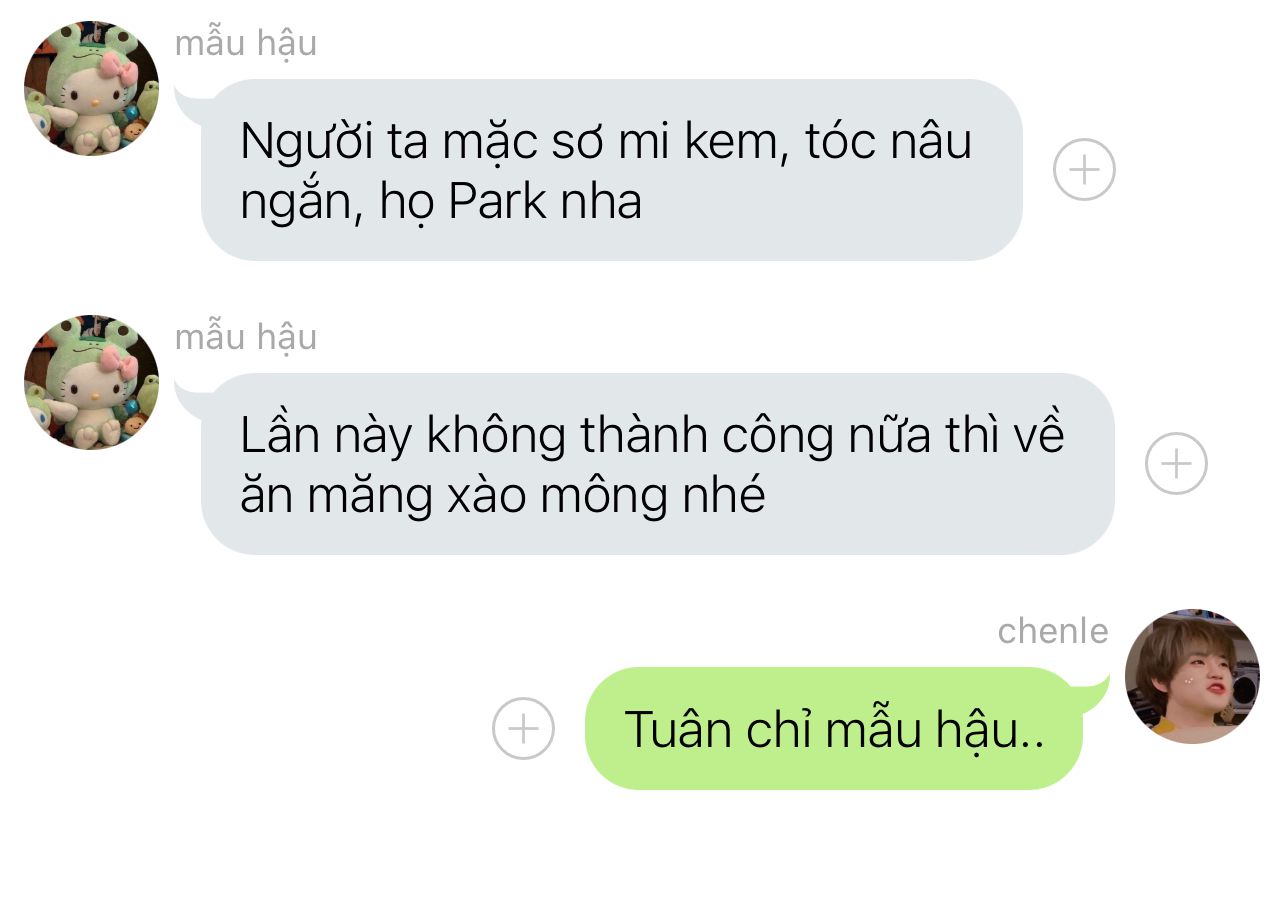The image size is (1284, 903).
Task: Open the topmost Hello Kitty avatar profile
Action: coord(91,88)
